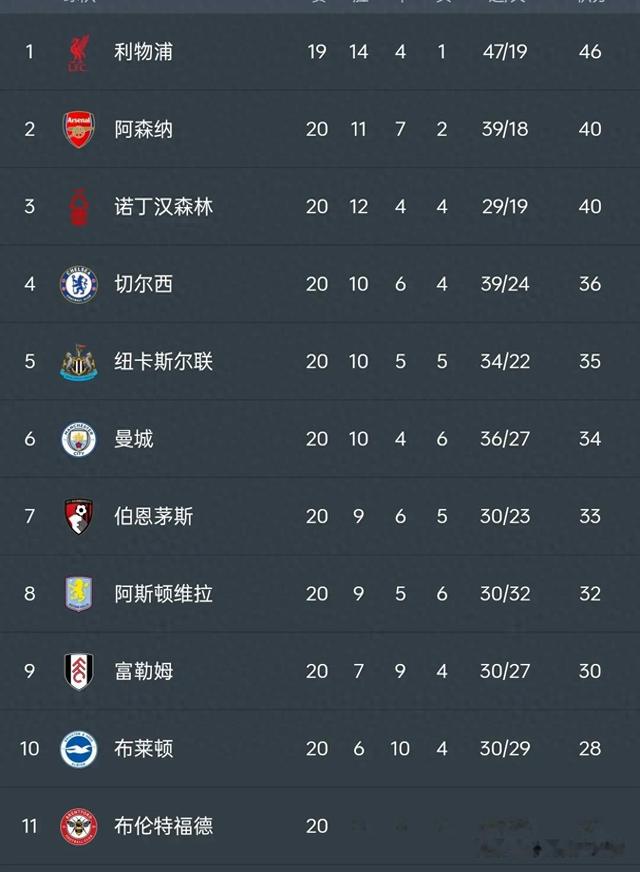Click the Brentford bee crest
Screen dimensions: 640x872
click(78, 826)
